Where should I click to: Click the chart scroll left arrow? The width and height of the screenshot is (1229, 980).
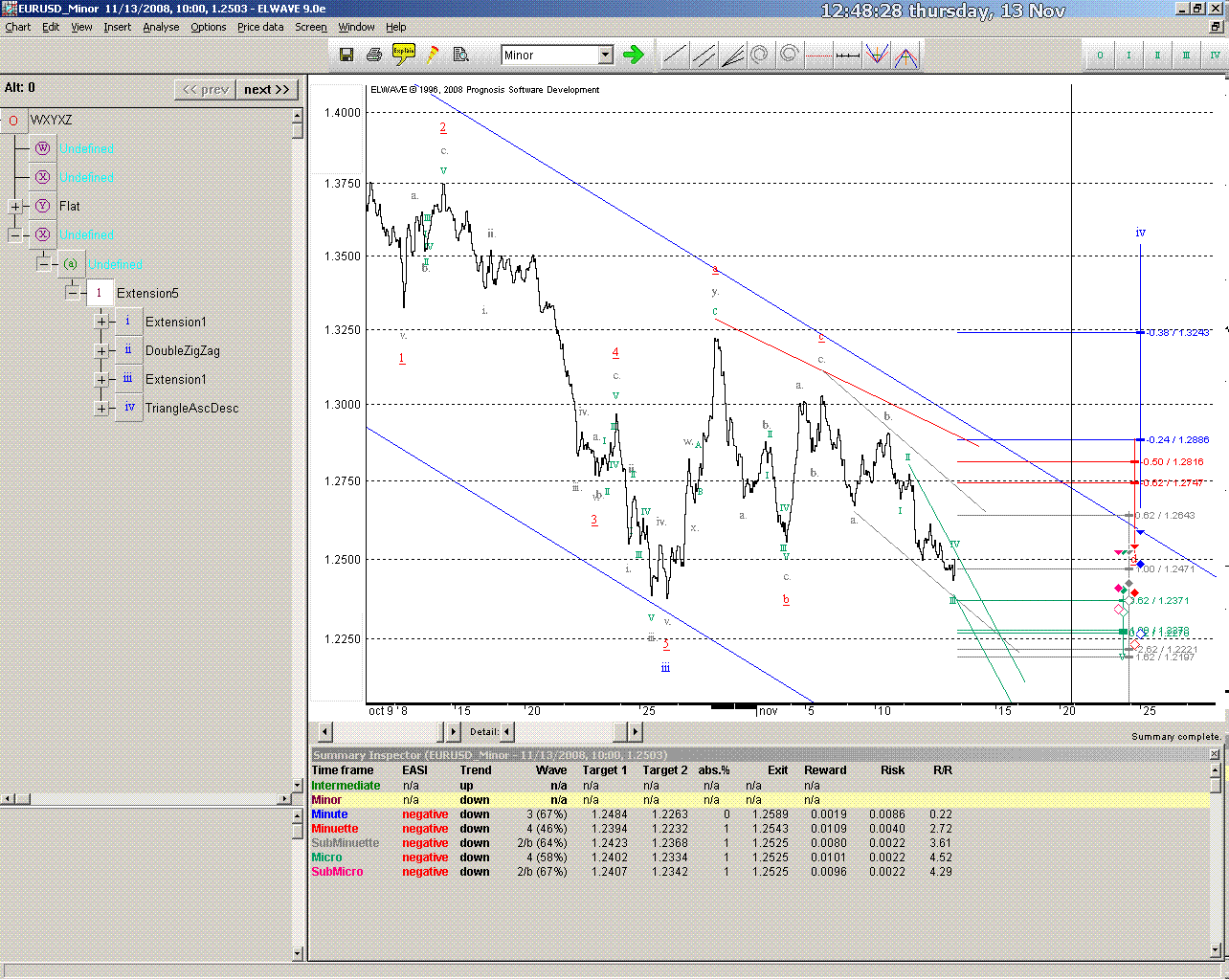click(x=325, y=732)
